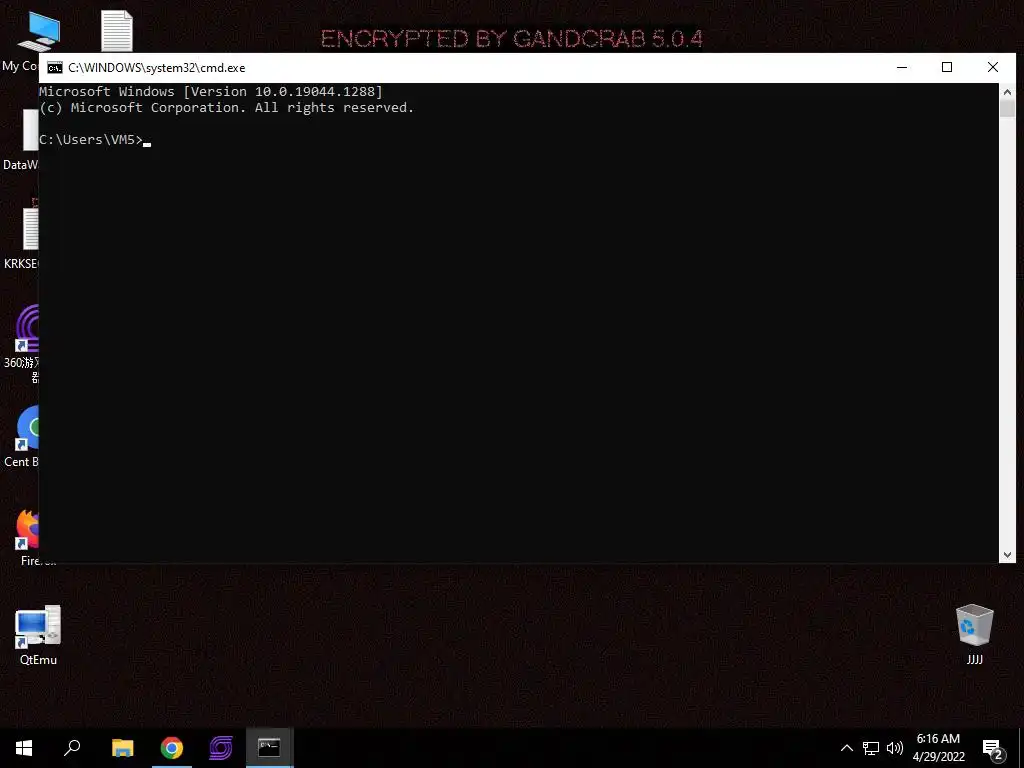Screen dimensions: 1024x768
Task: Open the cmd.exe title bar system icon
Action: (55, 68)
